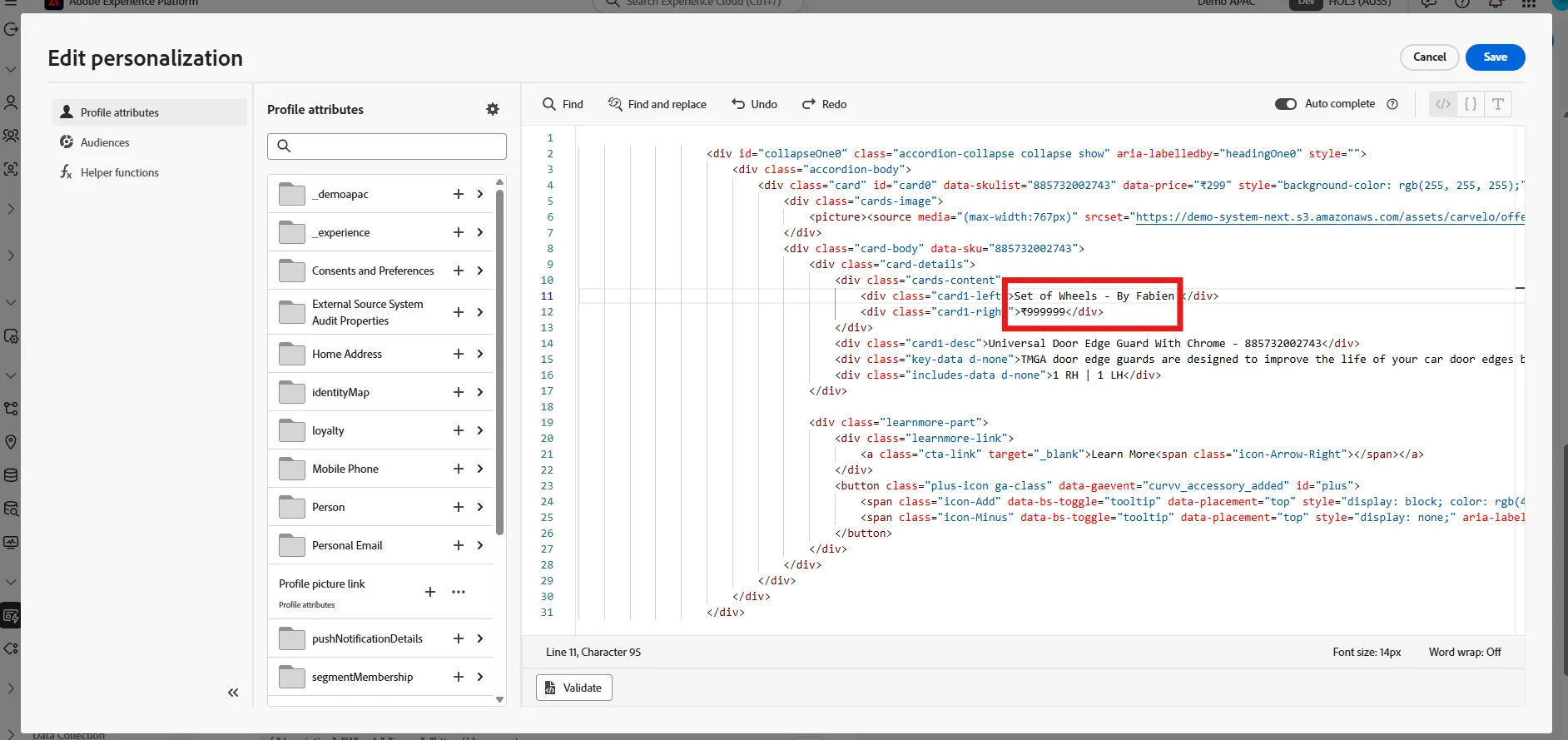
Task: Save the personalization
Action: click(1495, 57)
